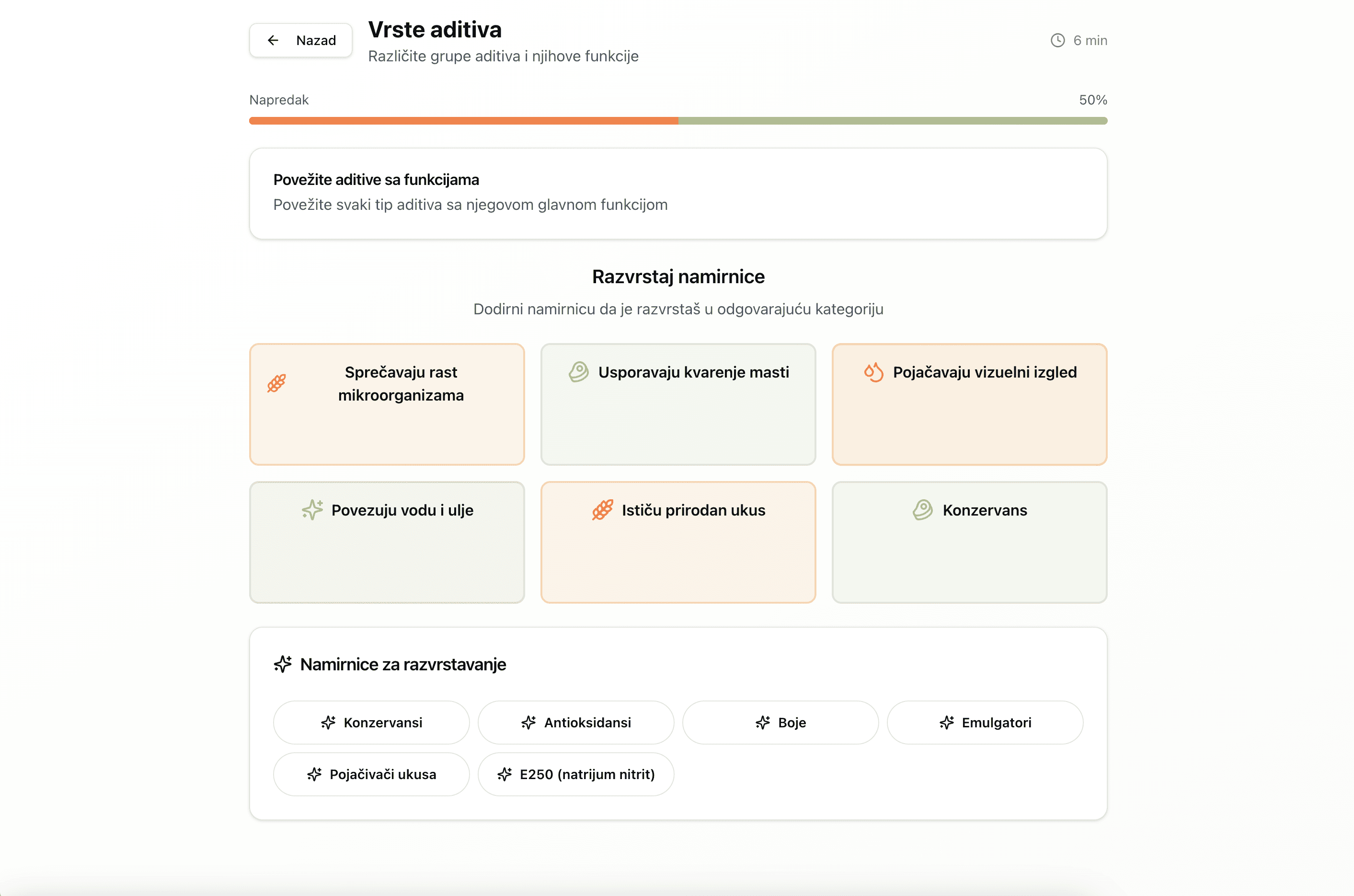Viewport: 1354px width, 896px height.
Task: Click the meat icon on the Konzervans card
Action: coord(922,510)
